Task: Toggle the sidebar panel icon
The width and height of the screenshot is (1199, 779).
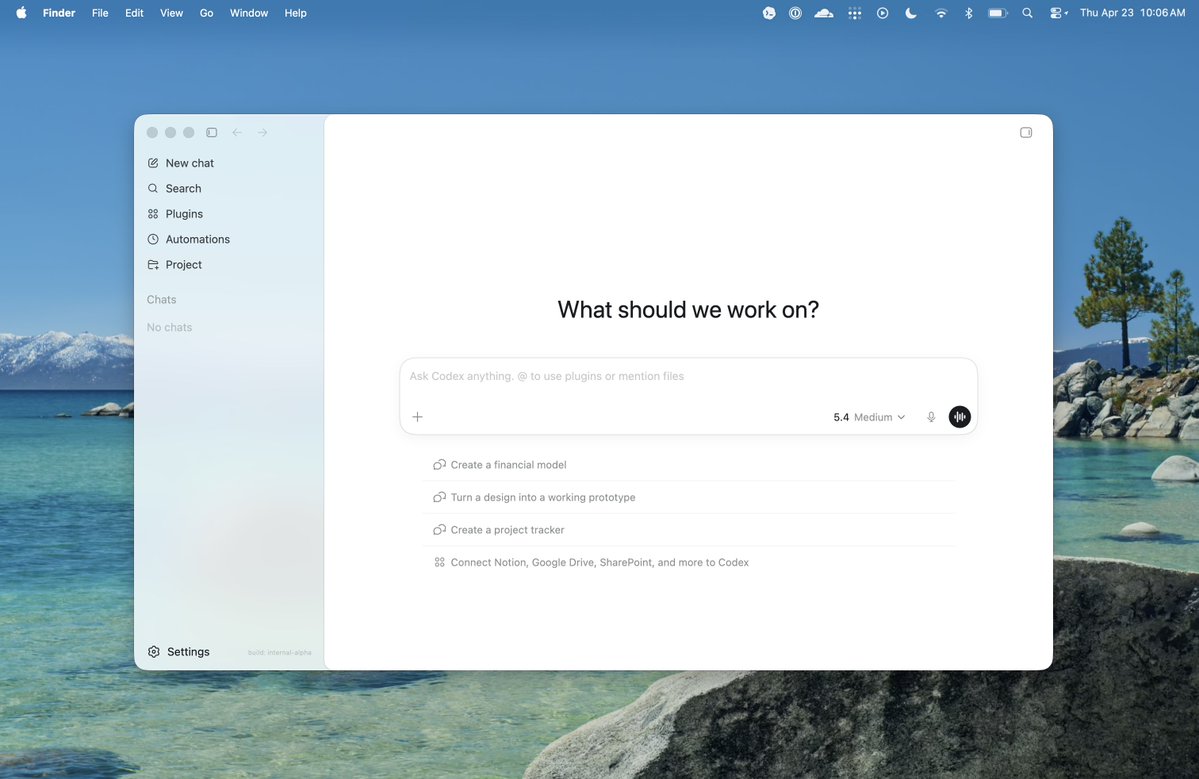Action: (x=212, y=132)
